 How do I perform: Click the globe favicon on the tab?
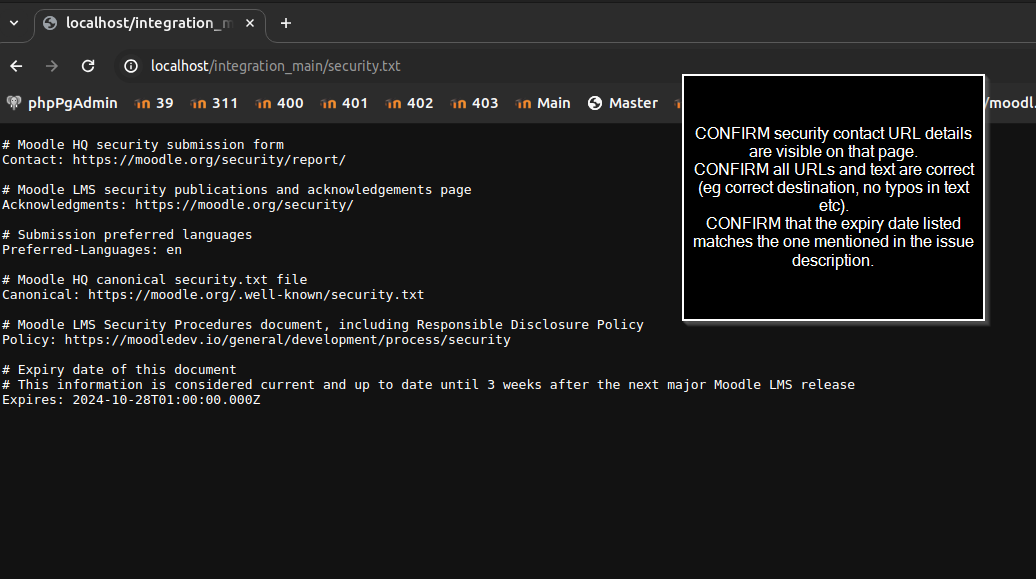(50, 23)
